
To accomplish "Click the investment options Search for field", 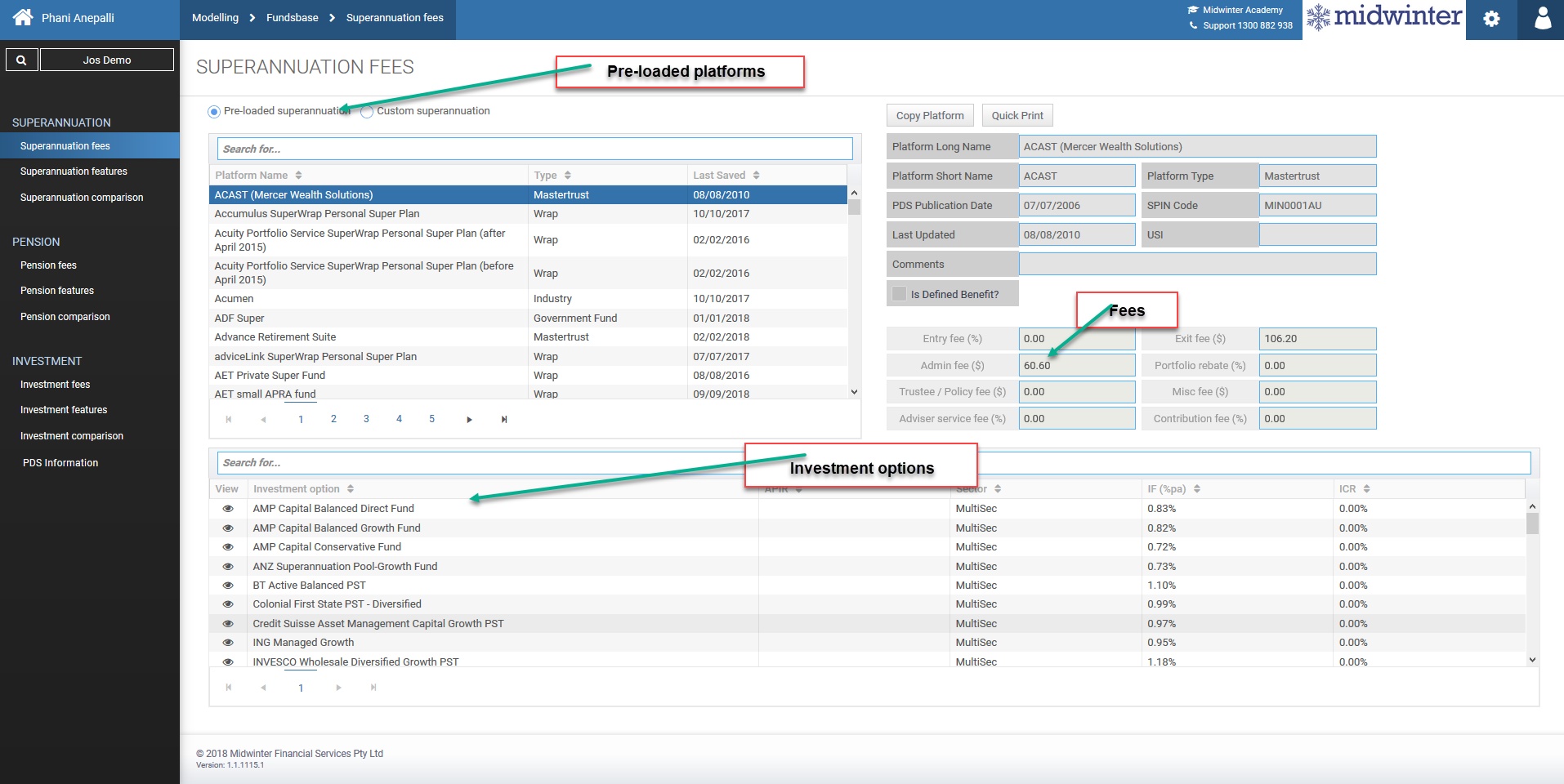I will (x=874, y=462).
